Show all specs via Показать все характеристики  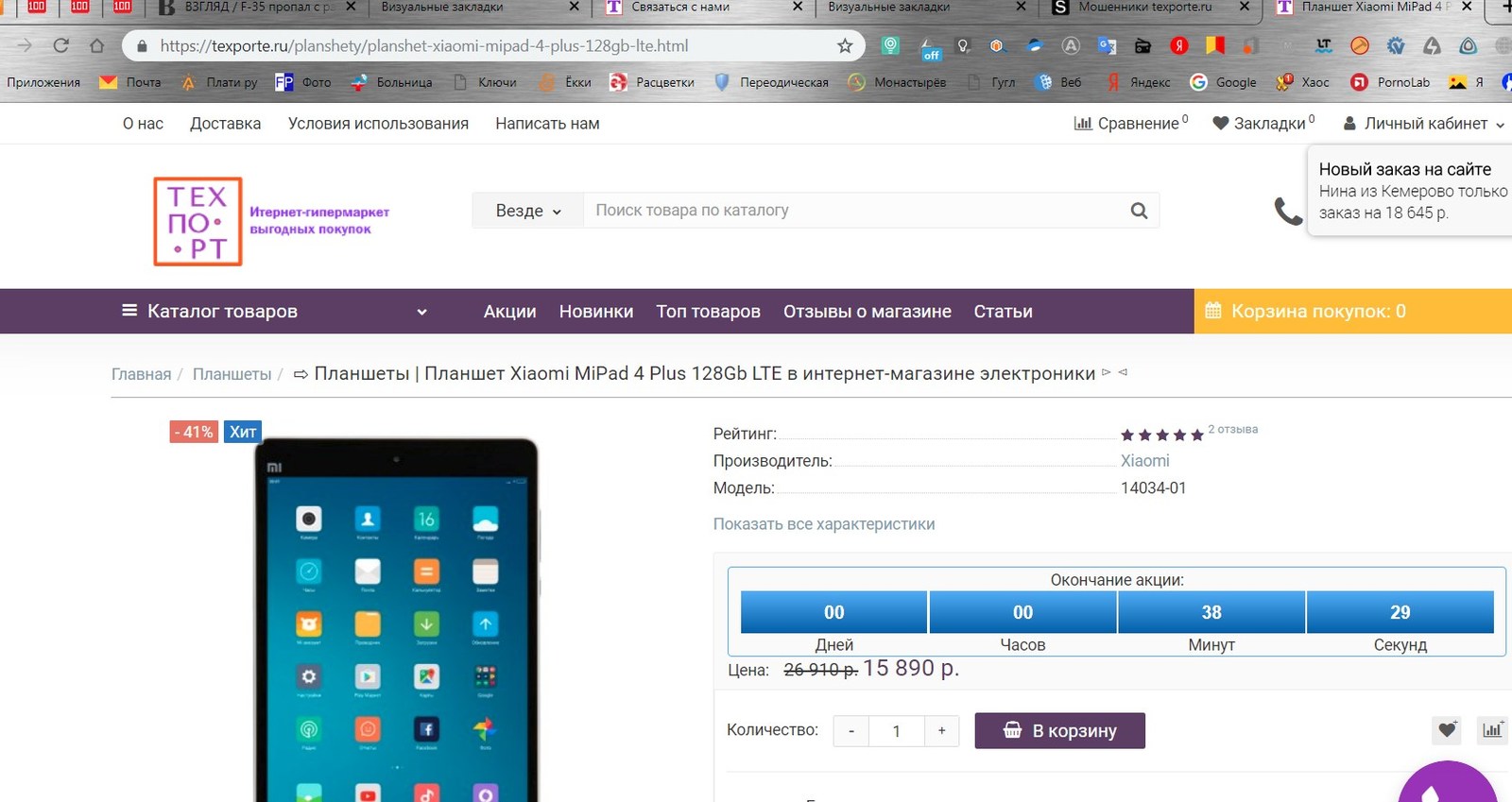click(x=824, y=524)
